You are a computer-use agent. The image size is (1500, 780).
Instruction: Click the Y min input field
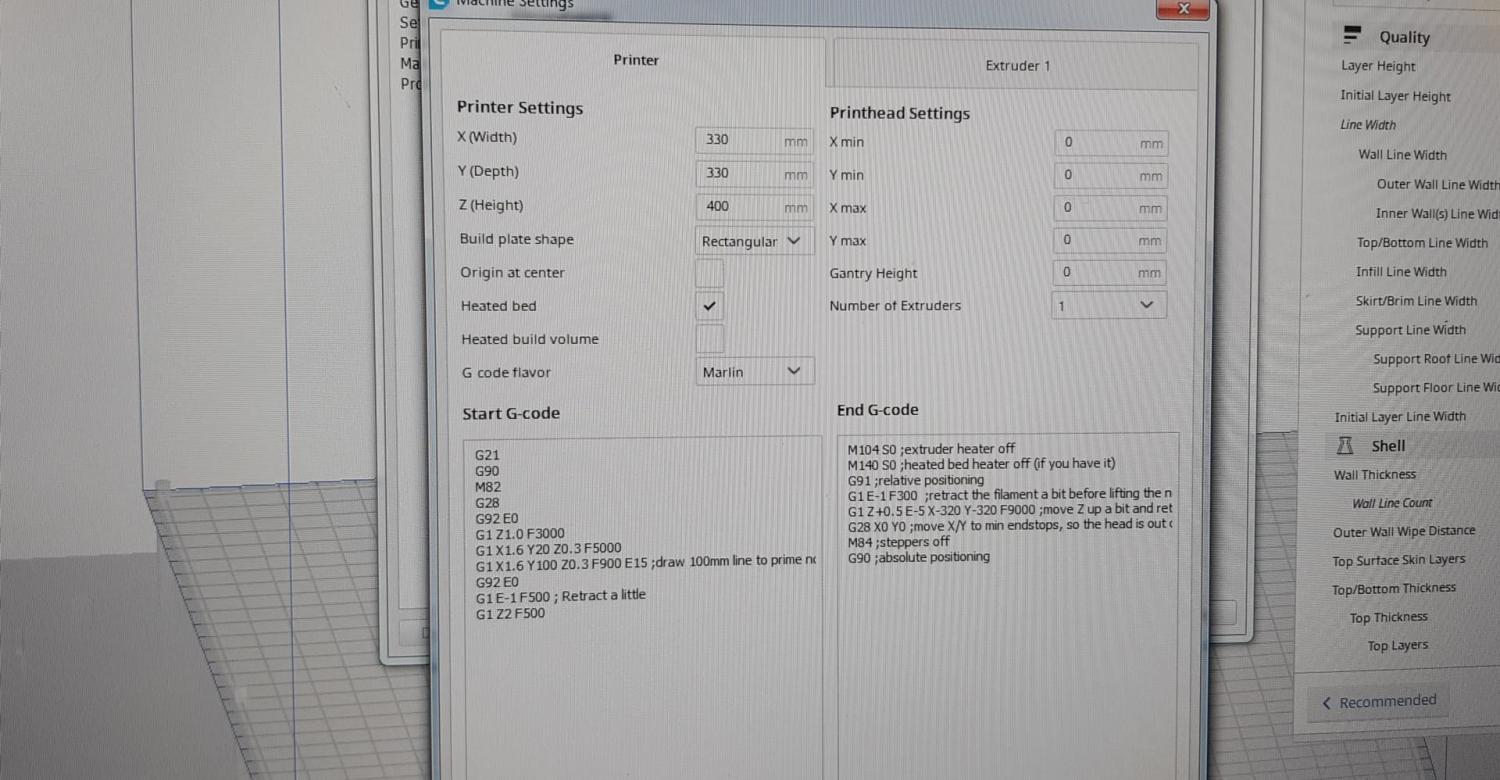pyautogui.click(x=1110, y=176)
